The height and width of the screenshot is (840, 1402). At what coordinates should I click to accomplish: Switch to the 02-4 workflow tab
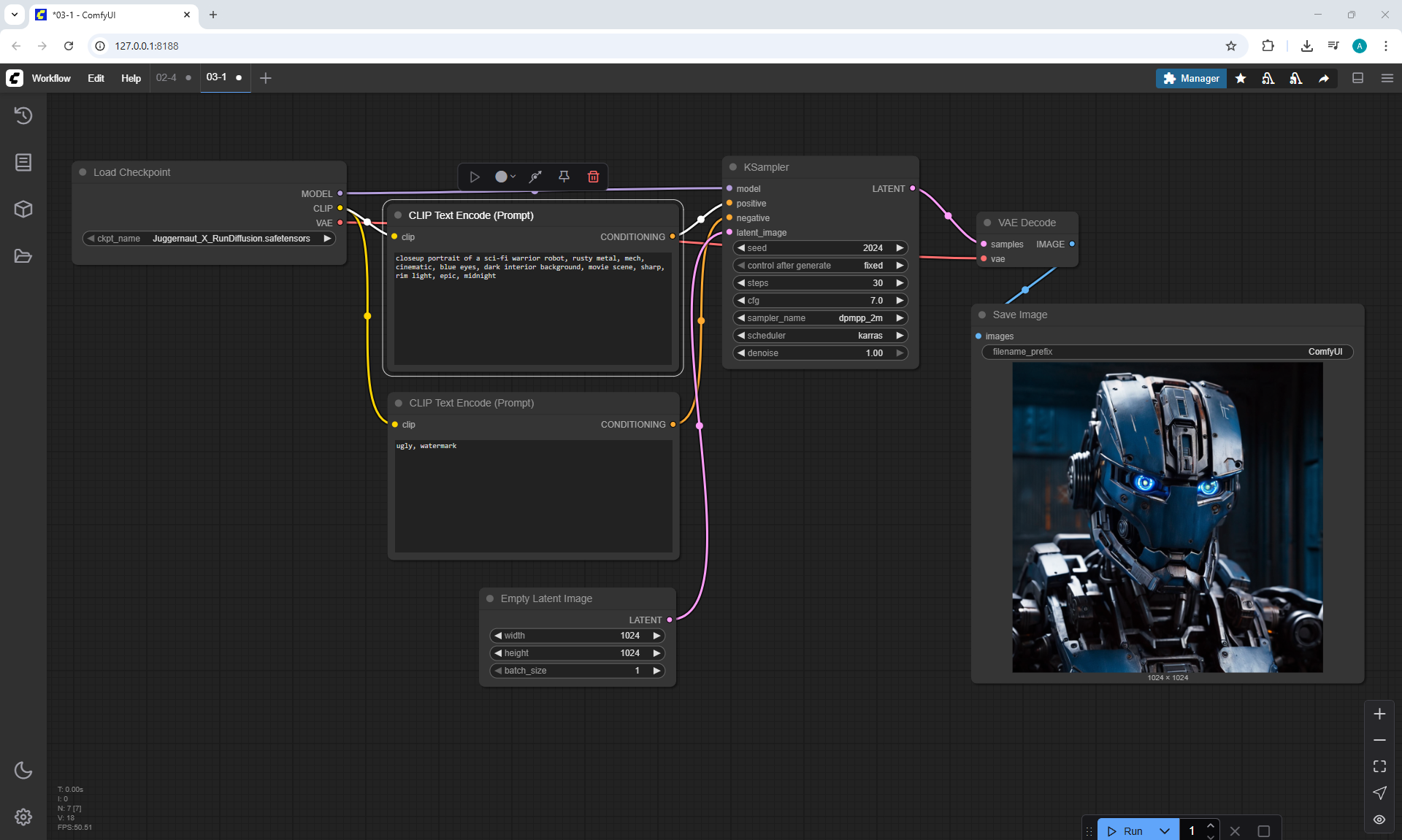[166, 77]
